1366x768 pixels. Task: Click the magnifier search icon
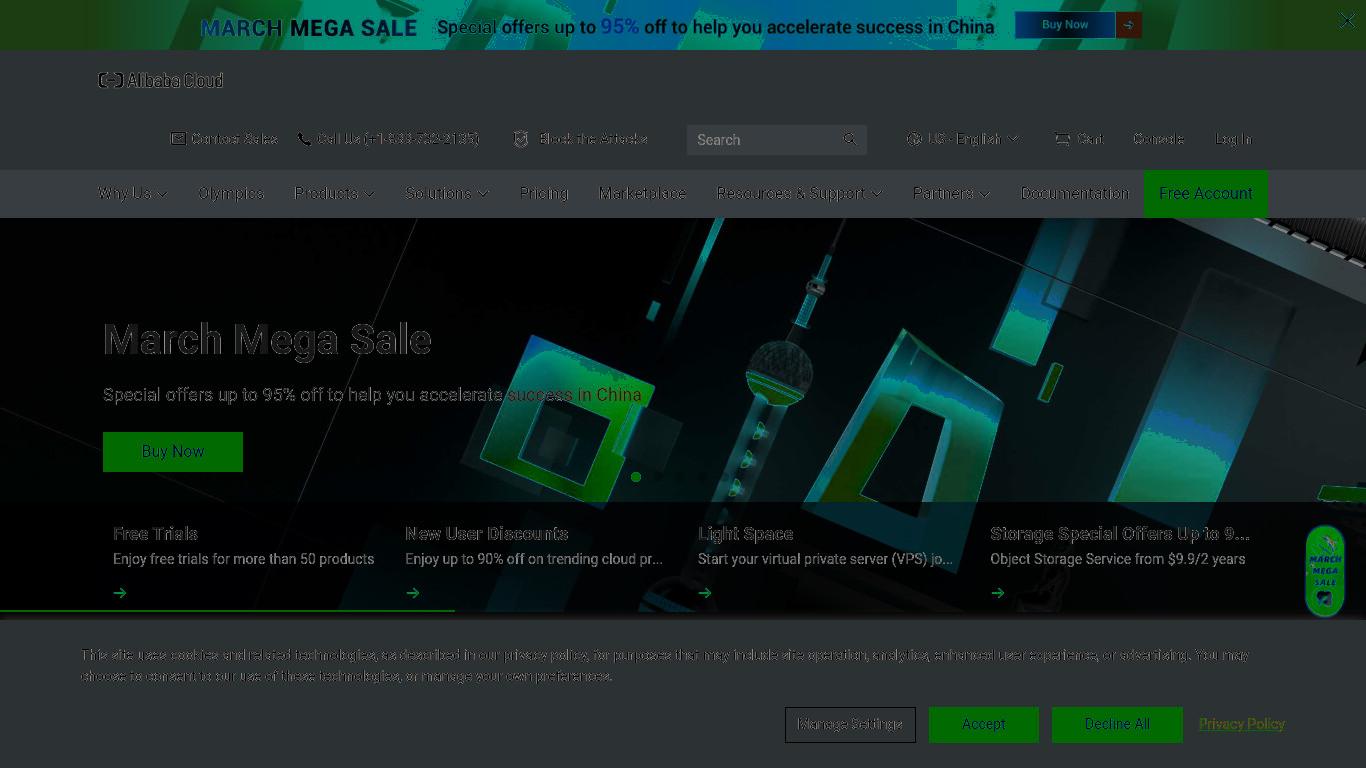850,139
